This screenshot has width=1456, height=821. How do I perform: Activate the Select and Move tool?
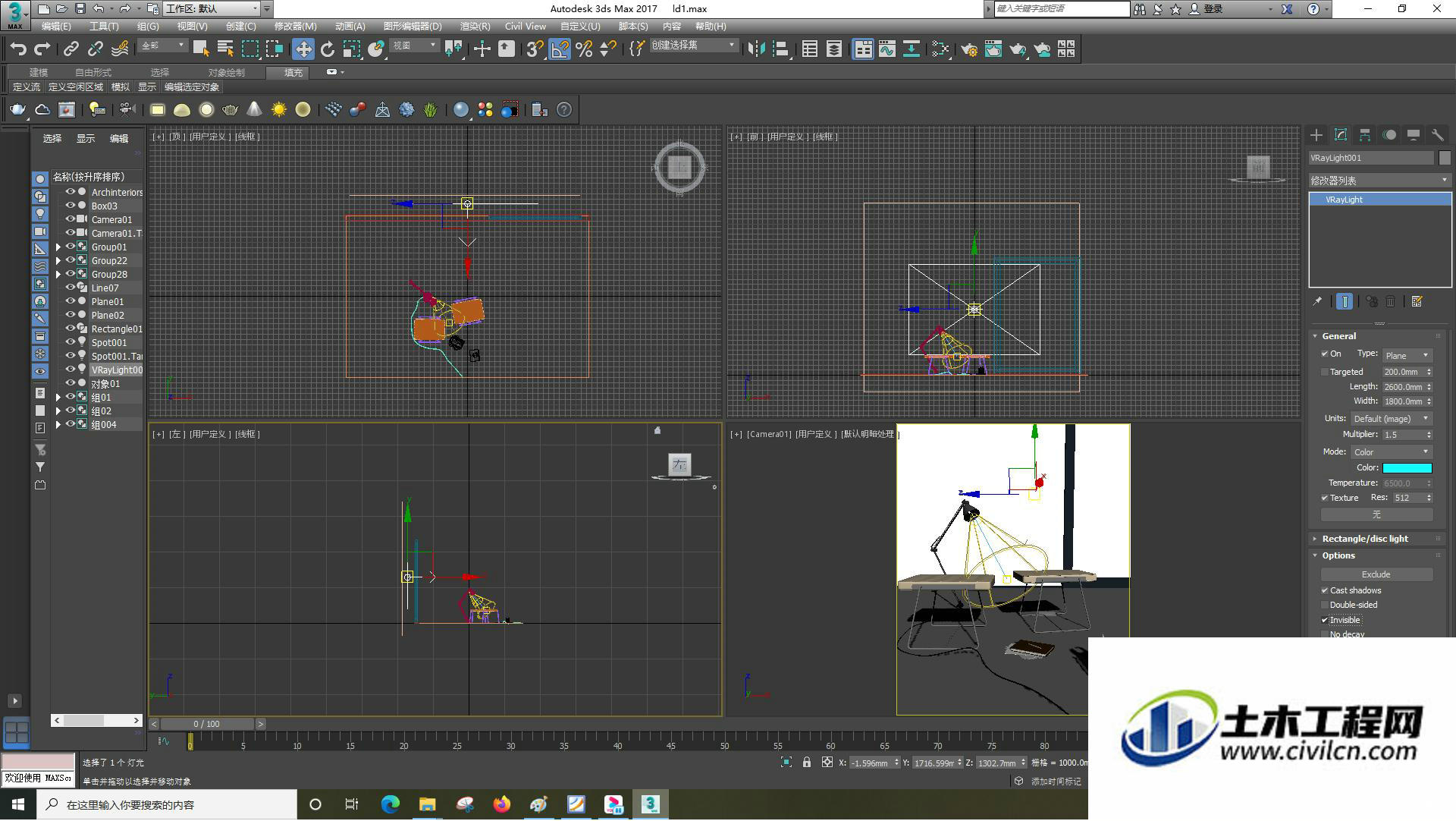(x=303, y=49)
